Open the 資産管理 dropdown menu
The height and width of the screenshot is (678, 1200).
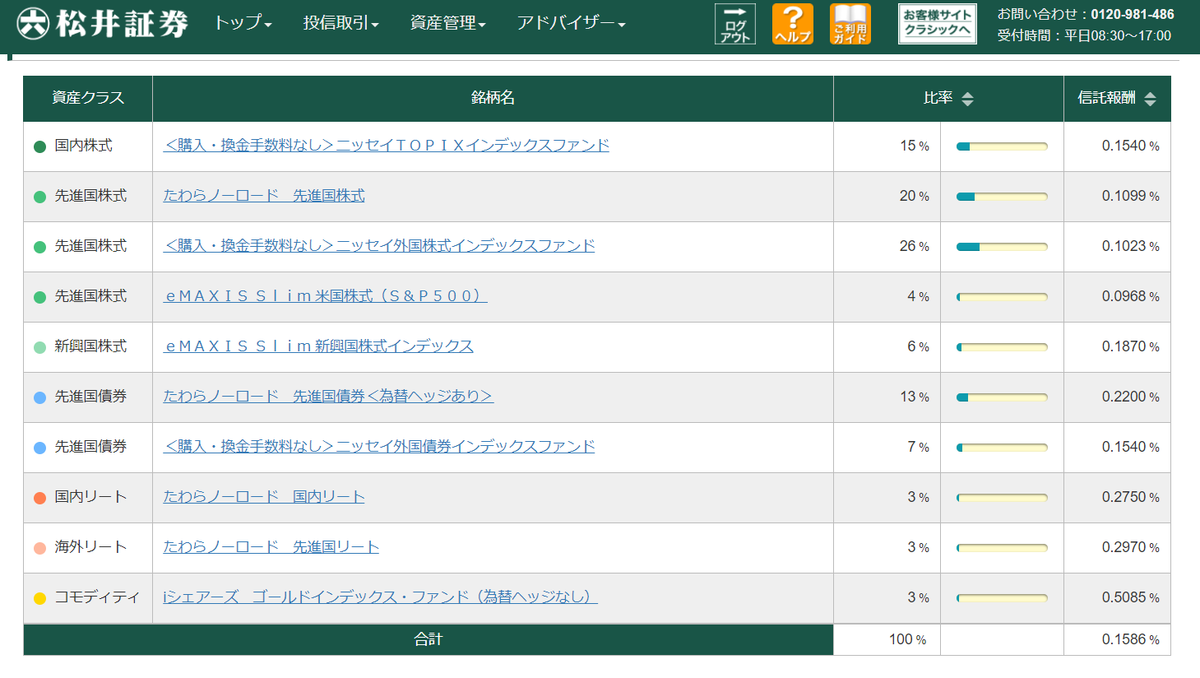[x=448, y=23]
